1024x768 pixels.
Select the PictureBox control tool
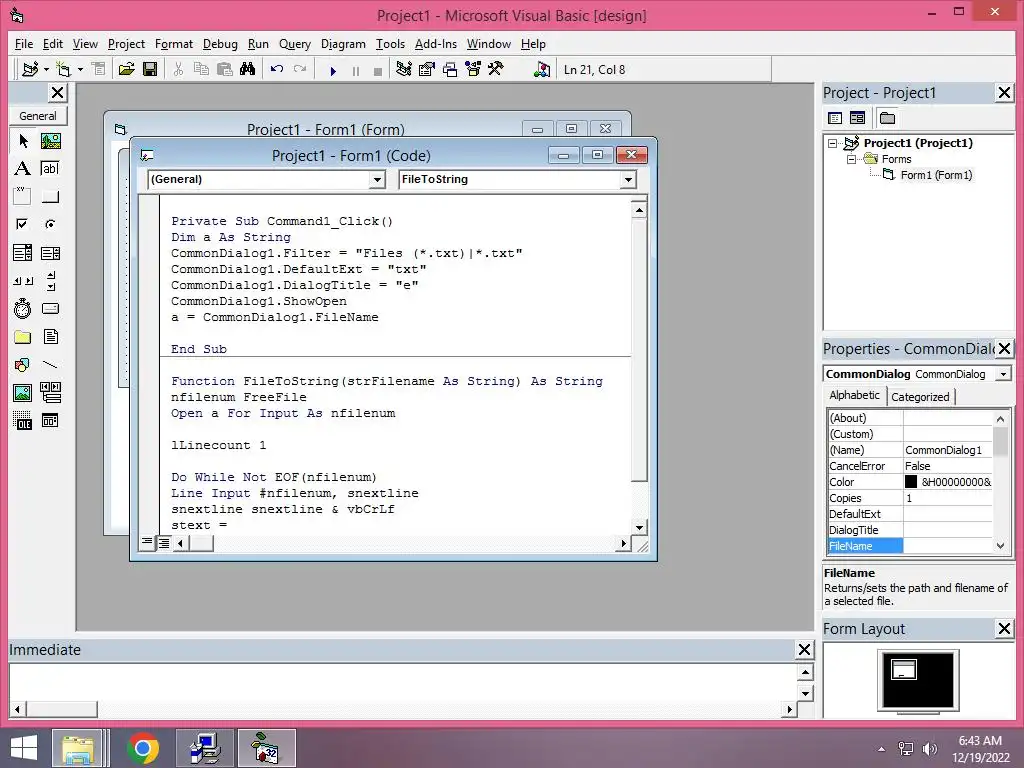(x=50, y=141)
